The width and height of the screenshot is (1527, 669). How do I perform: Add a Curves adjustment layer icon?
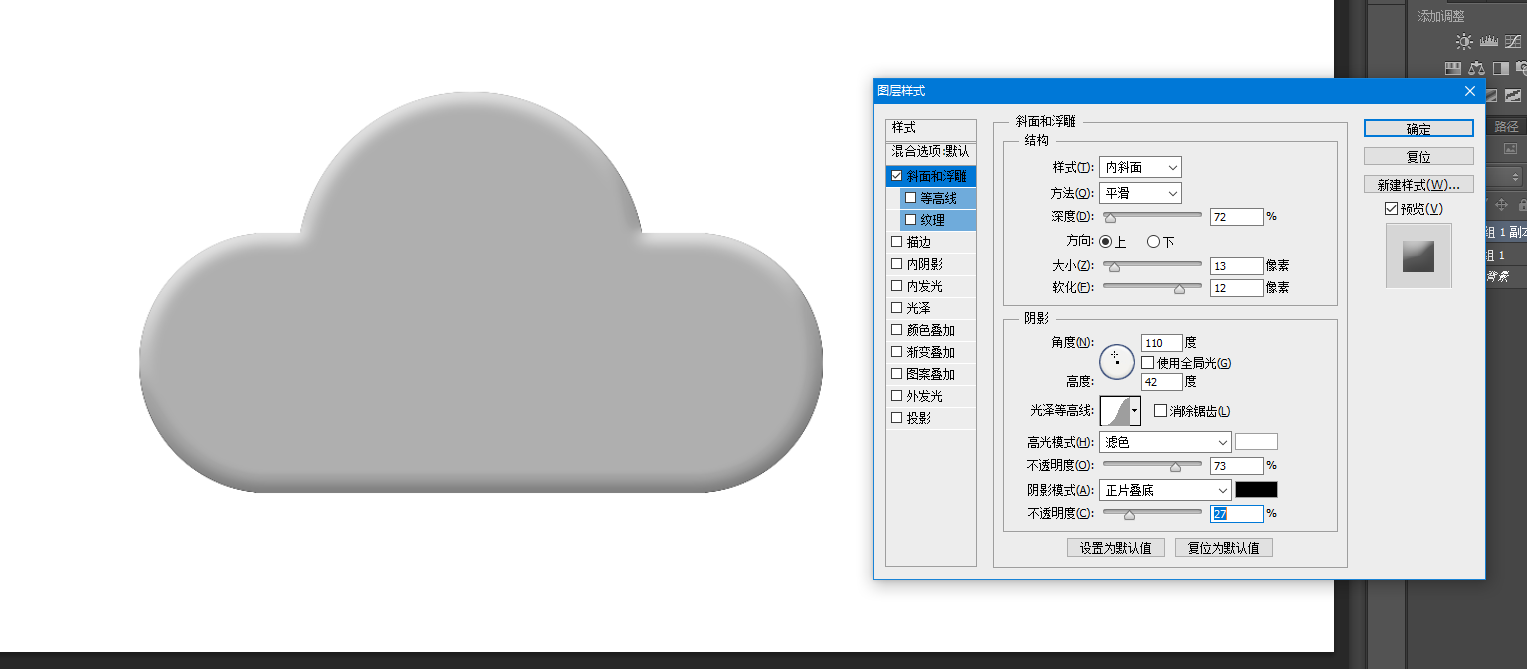pos(1513,42)
